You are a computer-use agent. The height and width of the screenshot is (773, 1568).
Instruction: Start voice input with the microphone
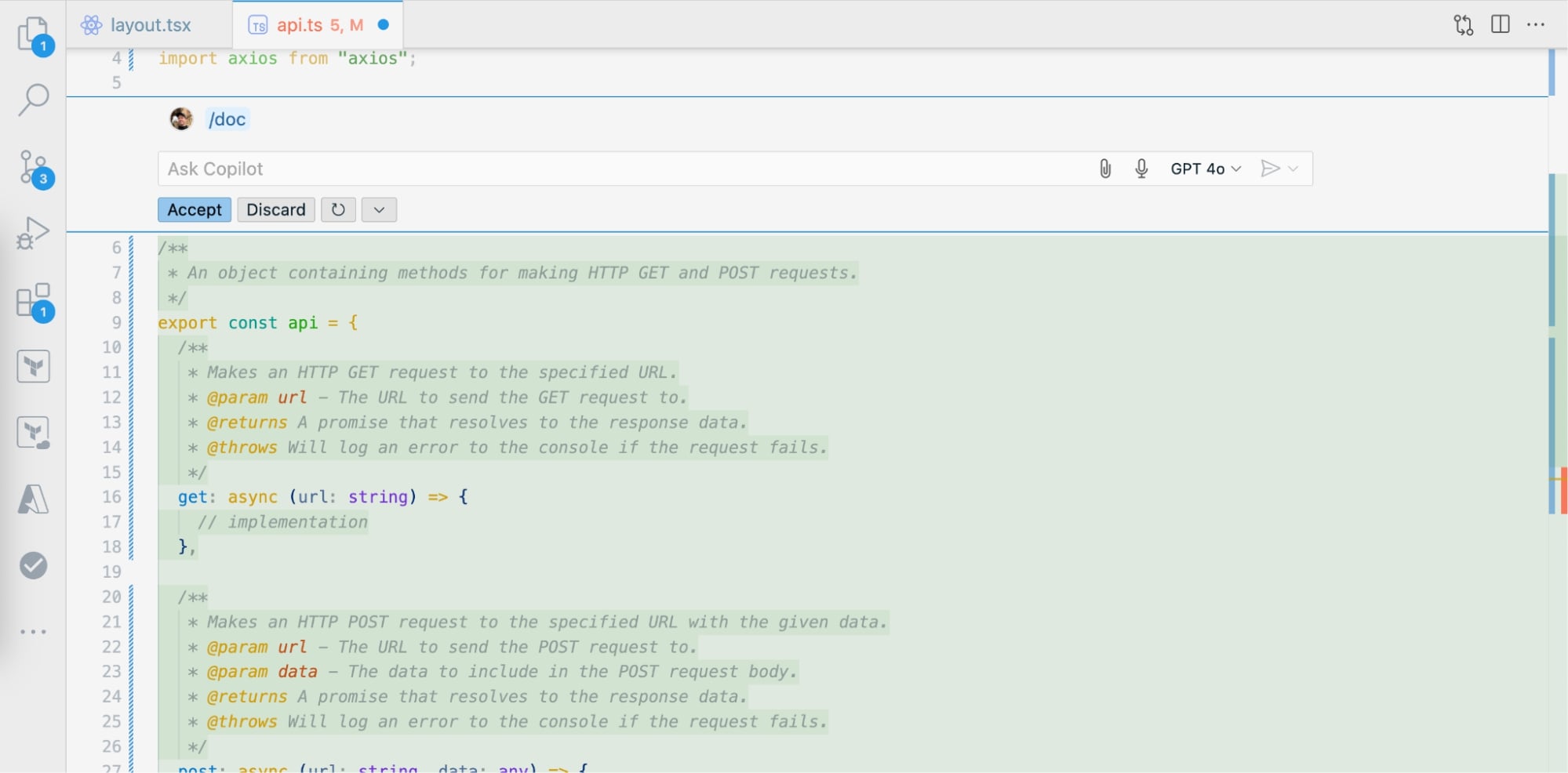pyautogui.click(x=1141, y=169)
